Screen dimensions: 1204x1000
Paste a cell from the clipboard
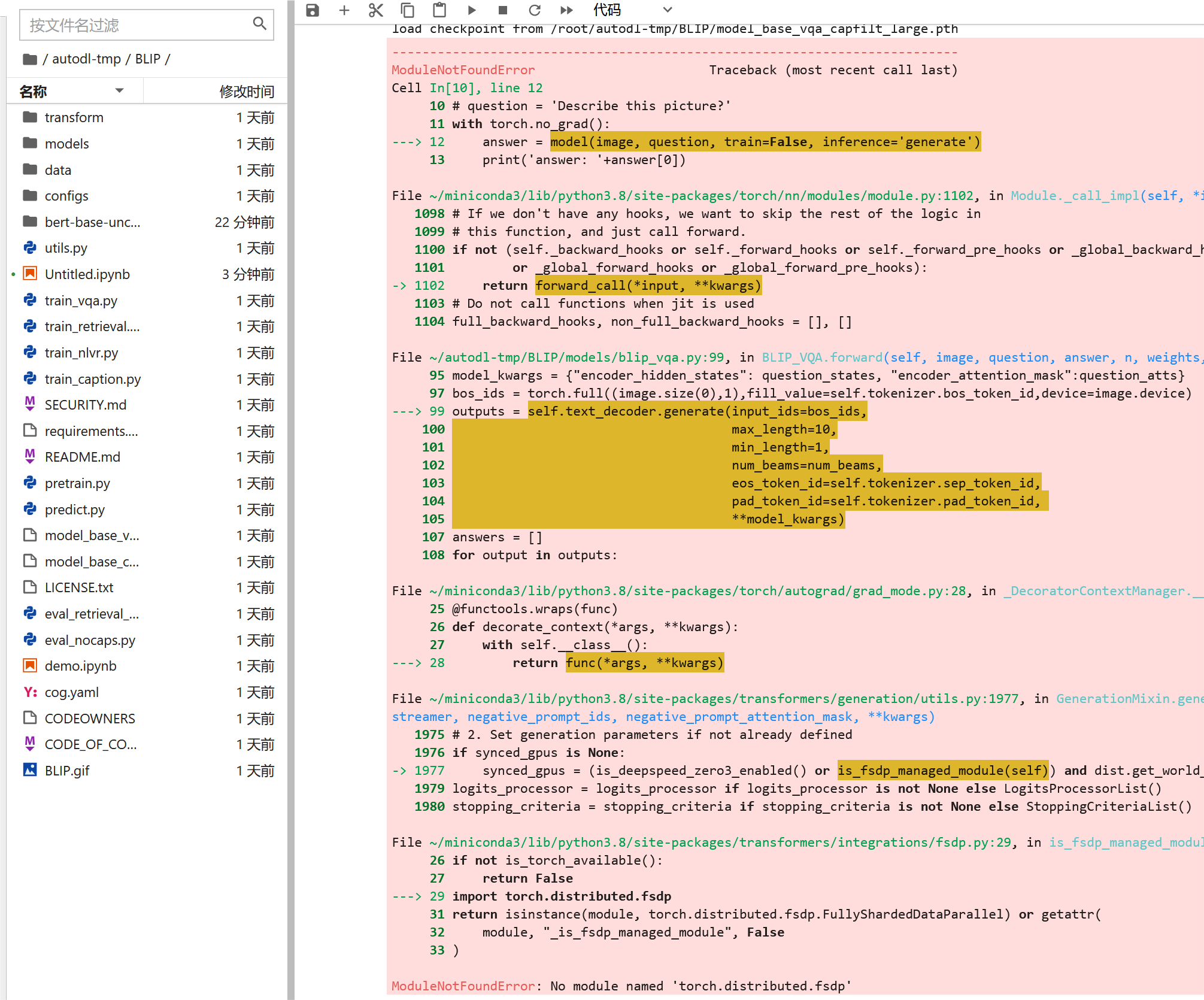click(439, 10)
